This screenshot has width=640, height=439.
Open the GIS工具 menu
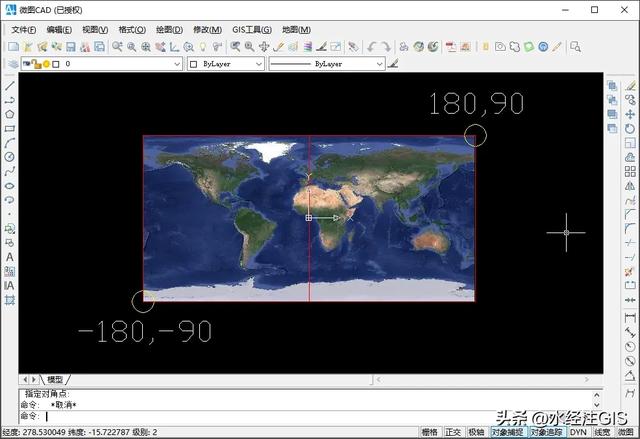click(x=252, y=30)
